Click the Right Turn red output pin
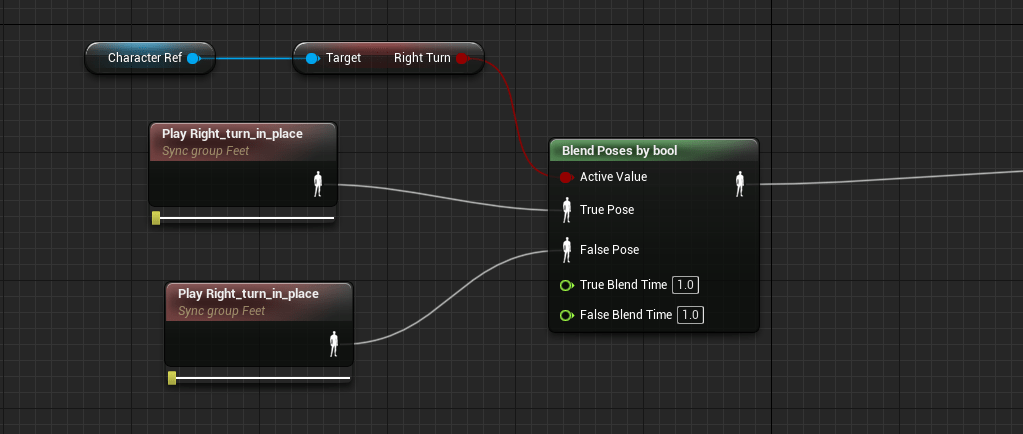1023x434 pixels. coord(462,58)
